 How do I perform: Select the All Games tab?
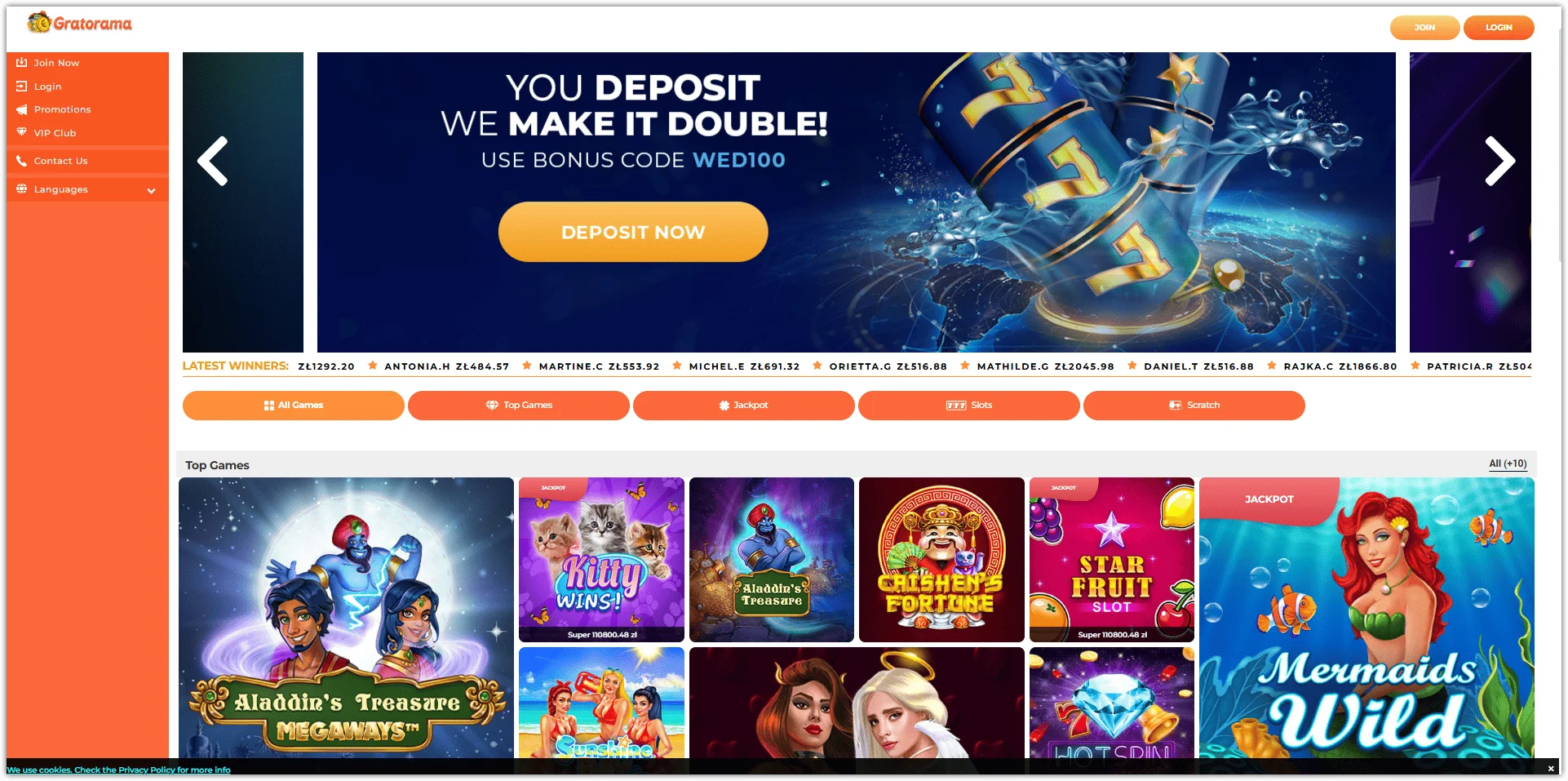click(x=294, y=406)
